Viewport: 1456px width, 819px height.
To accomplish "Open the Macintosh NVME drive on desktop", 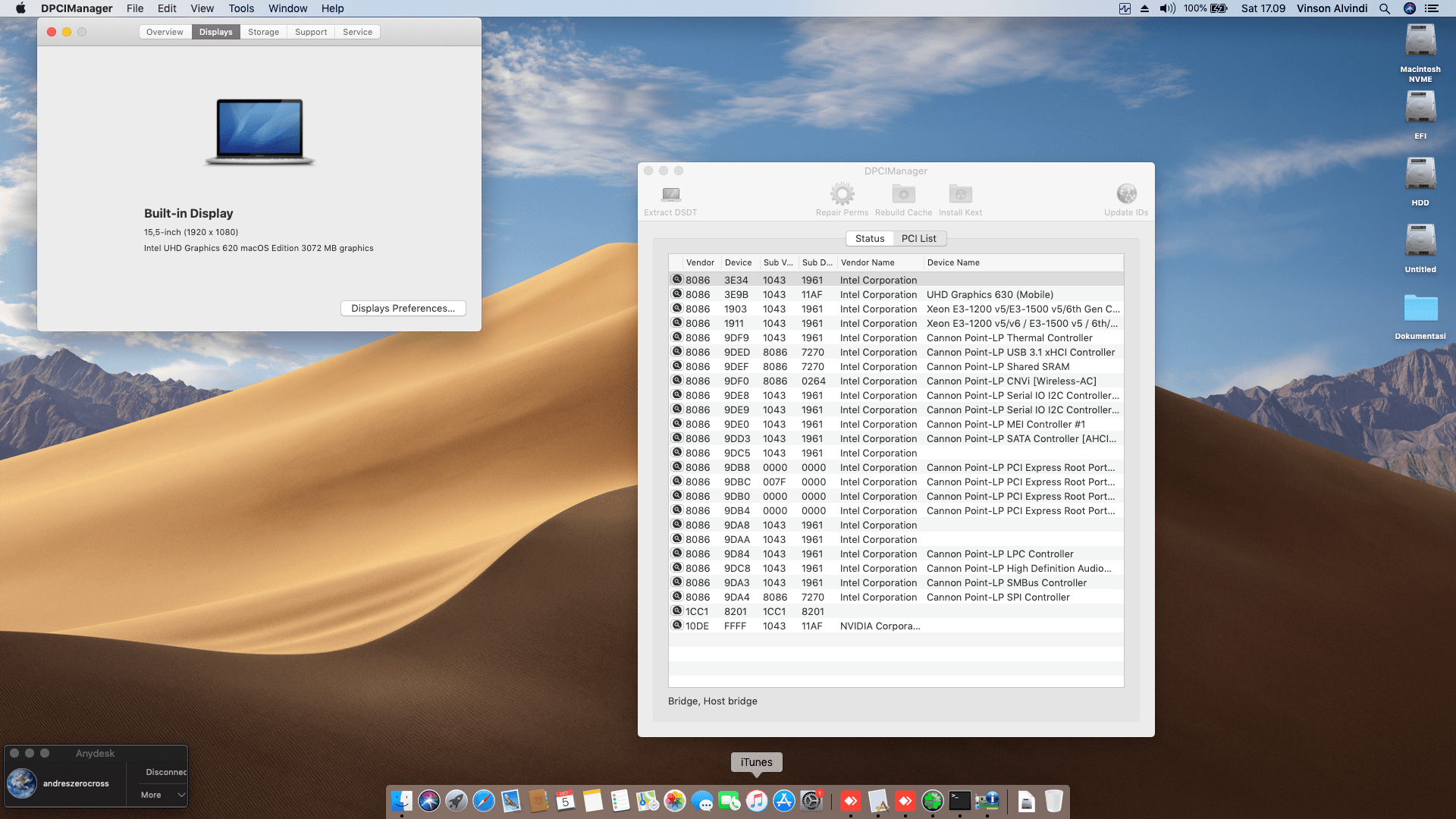I will pyautogui.click(x=1420, y=42).
